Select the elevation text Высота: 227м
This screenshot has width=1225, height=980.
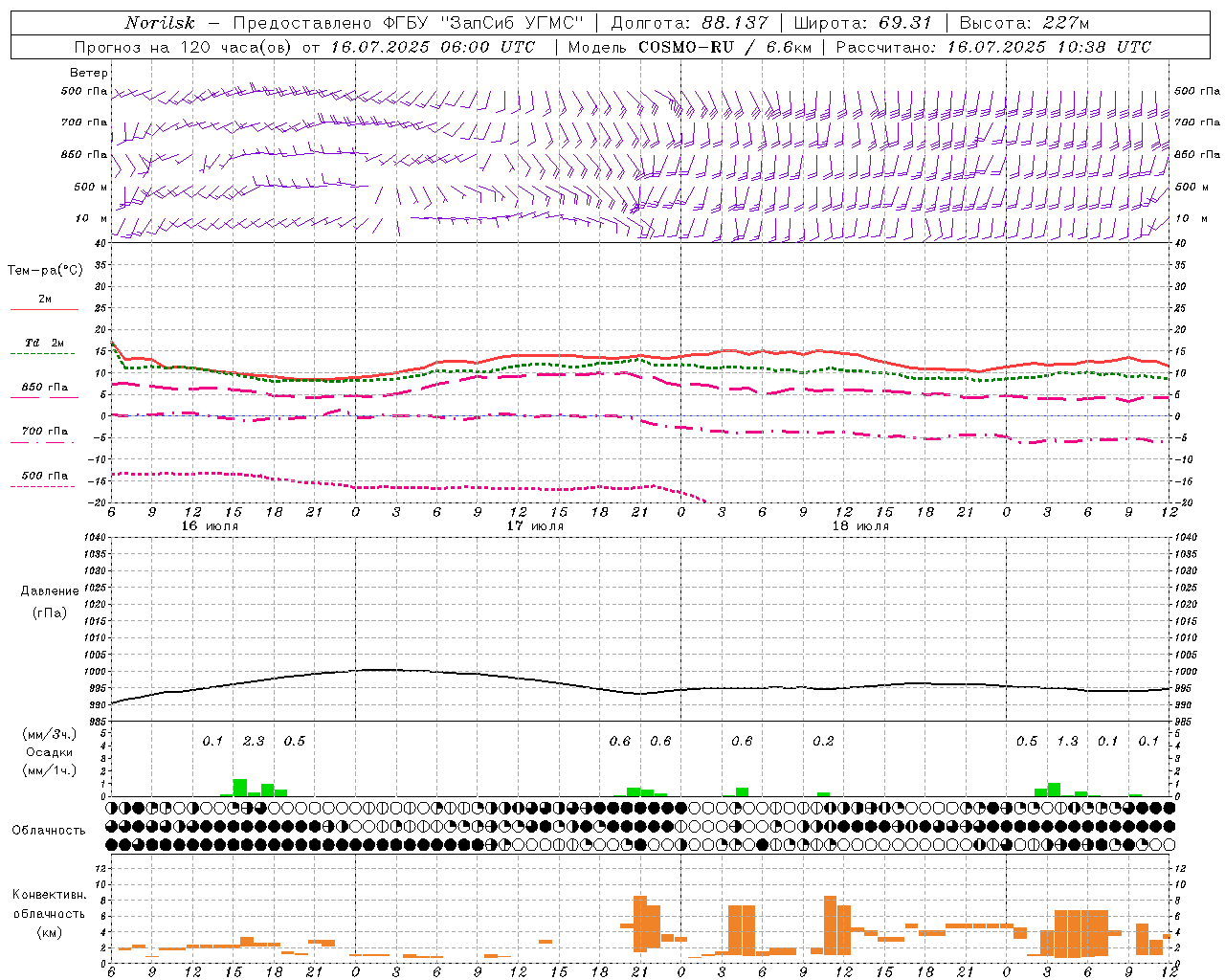pyautogui.click(x=1024, y=23)
